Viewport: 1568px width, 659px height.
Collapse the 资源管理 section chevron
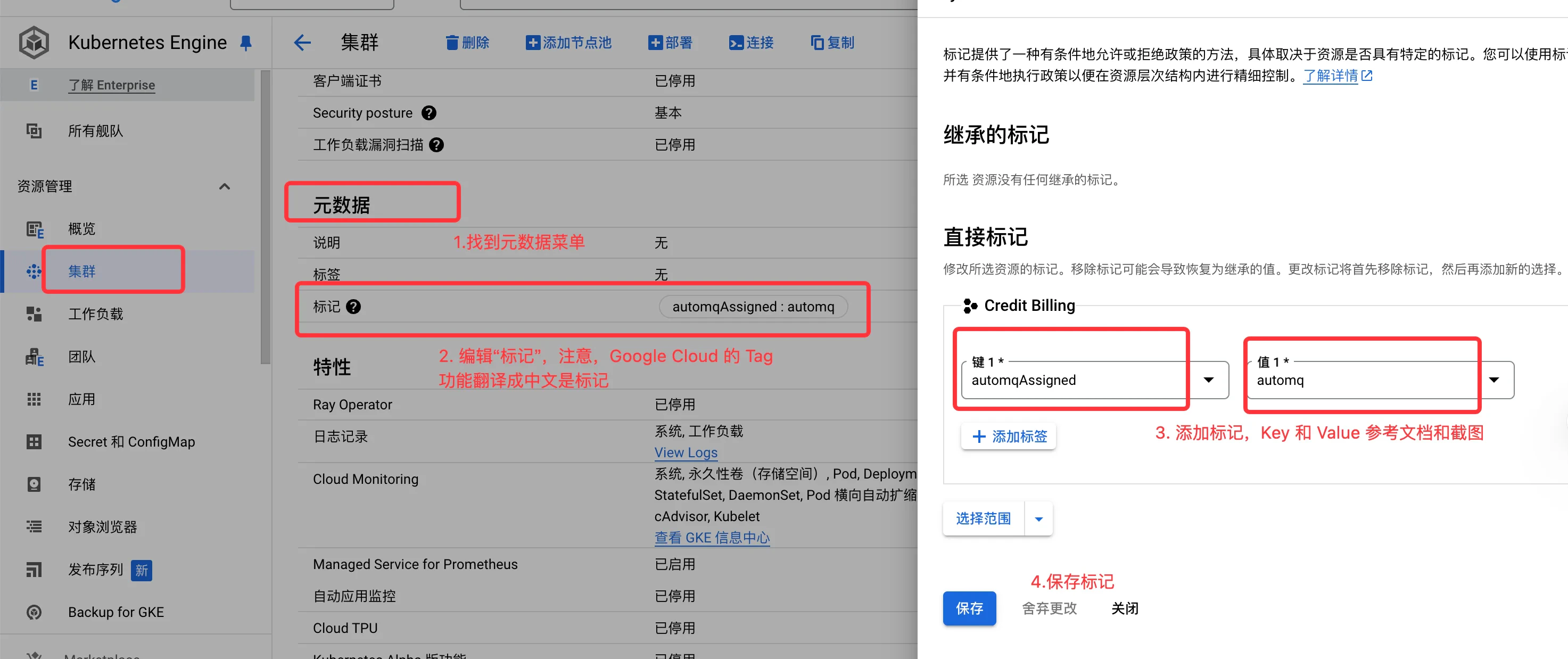click(225, 186)
